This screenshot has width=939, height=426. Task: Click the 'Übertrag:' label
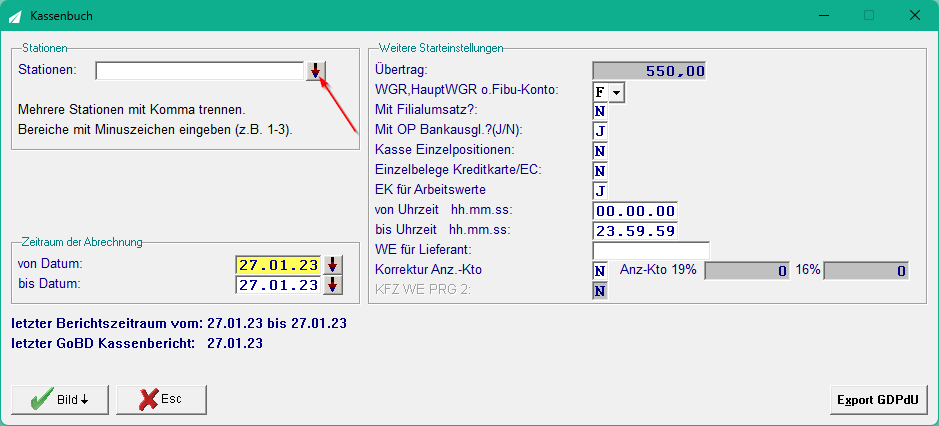[x=401, y=70]
